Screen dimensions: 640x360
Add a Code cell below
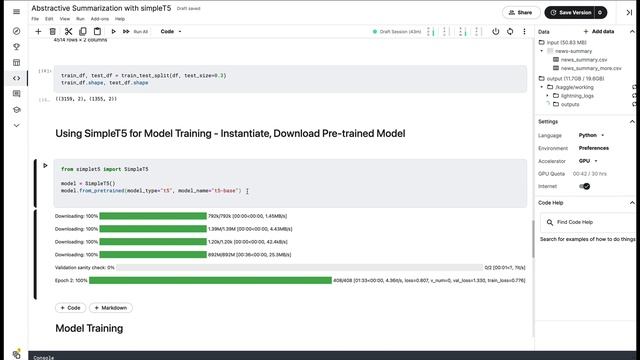pos(70,308)
